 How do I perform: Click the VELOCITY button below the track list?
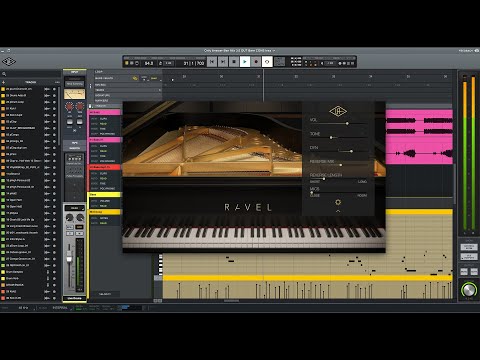coord(105,294)
